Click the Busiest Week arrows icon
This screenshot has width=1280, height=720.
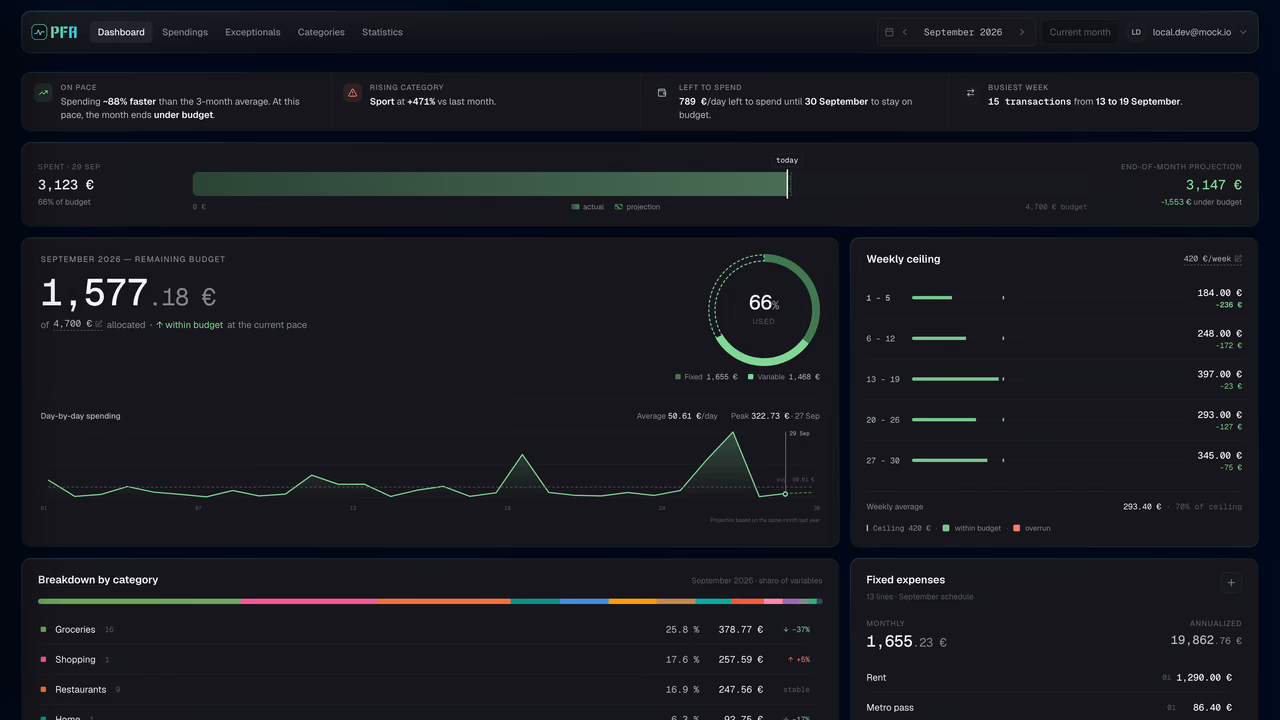pyautogui.click(x=970, y=93)
